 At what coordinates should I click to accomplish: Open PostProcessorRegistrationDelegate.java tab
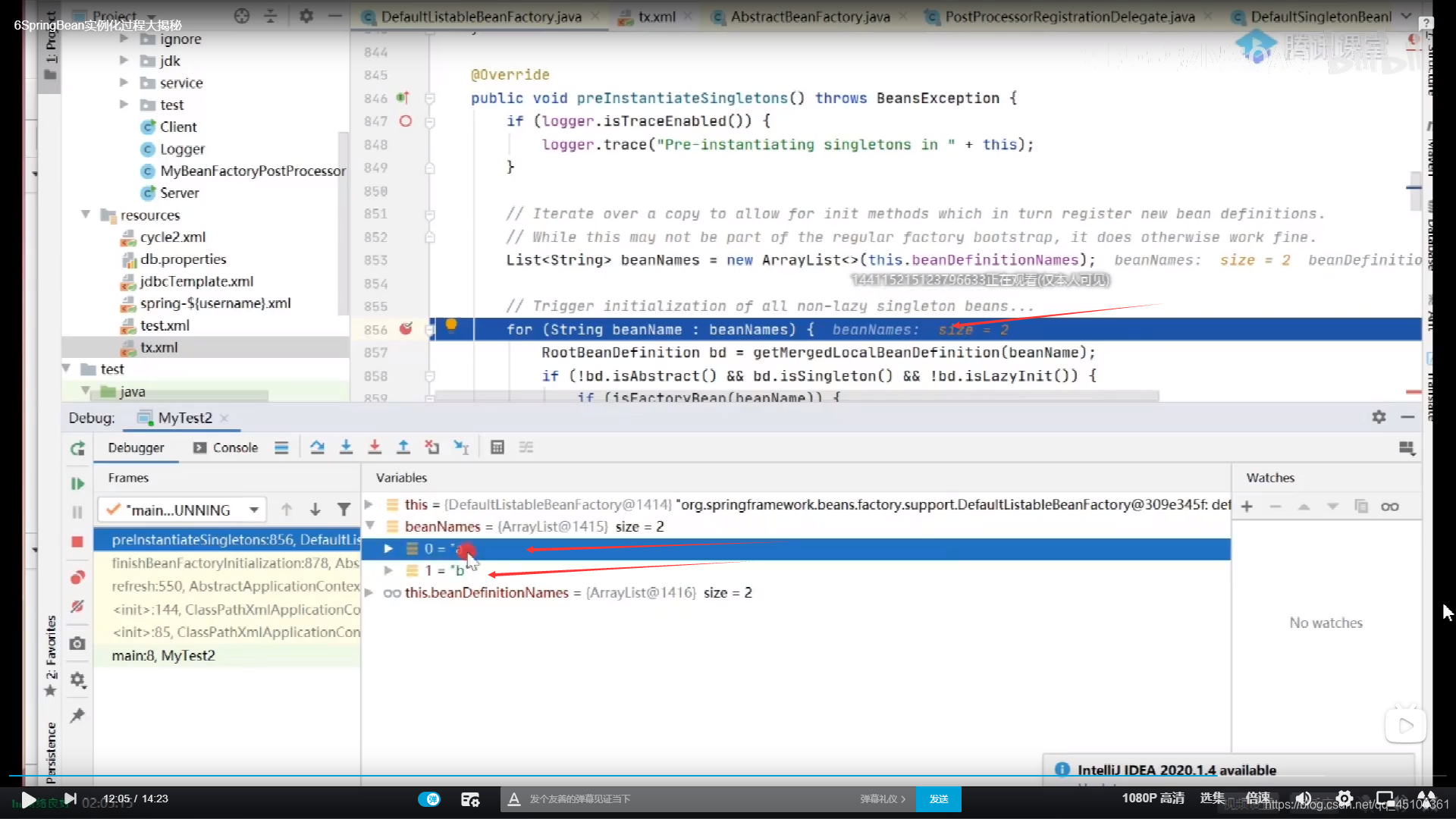click(1069, 17)
